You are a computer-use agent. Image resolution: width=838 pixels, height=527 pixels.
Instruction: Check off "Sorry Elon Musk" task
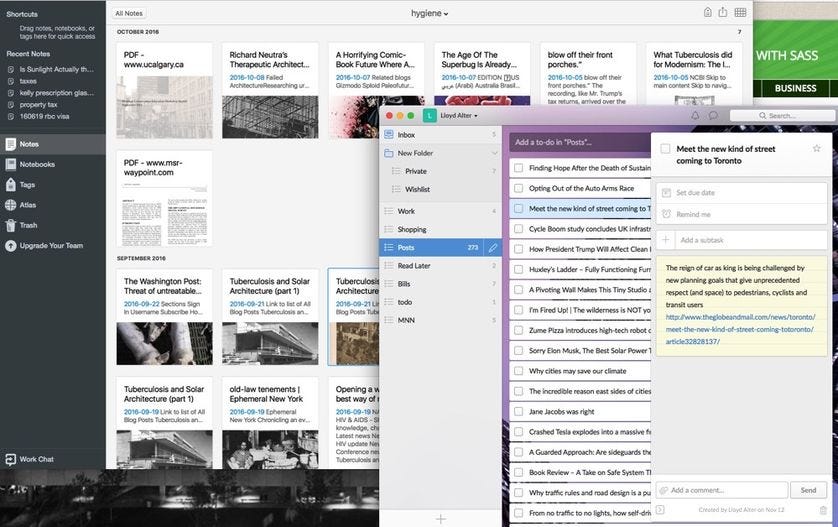point(518,351)
